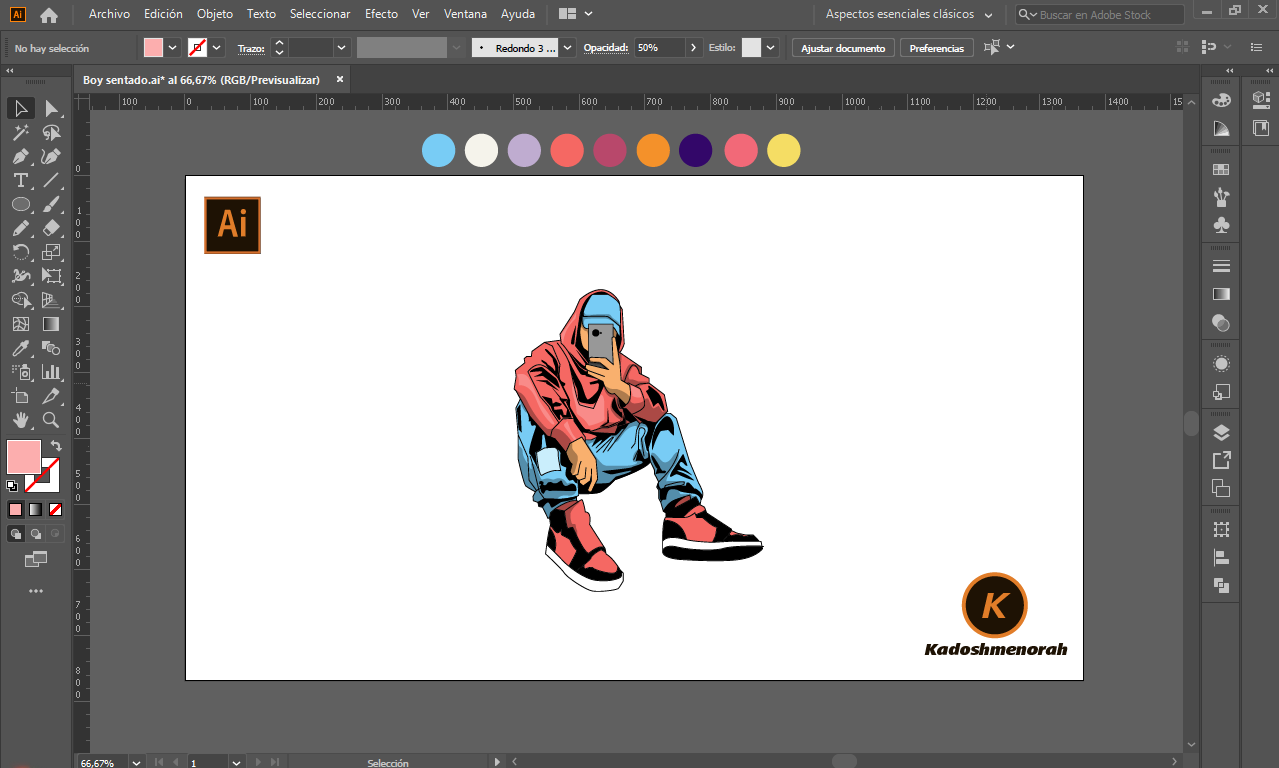Open the Estilo graphic style dropdown
Image resolution: width=1279 pixels, height=768 pixels.
(770, 48)
